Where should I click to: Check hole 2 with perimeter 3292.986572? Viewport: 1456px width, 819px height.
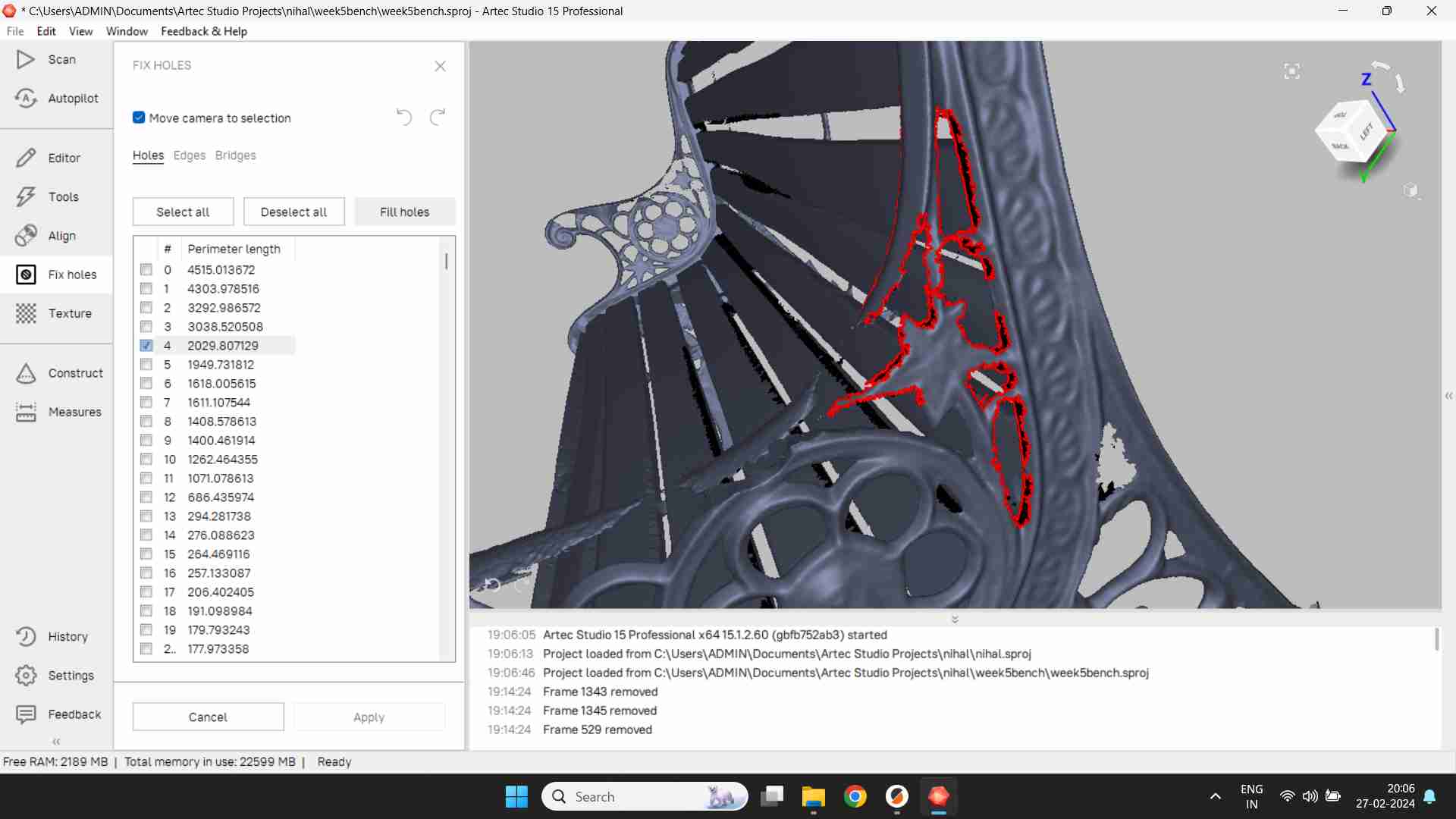pos(146,307)
